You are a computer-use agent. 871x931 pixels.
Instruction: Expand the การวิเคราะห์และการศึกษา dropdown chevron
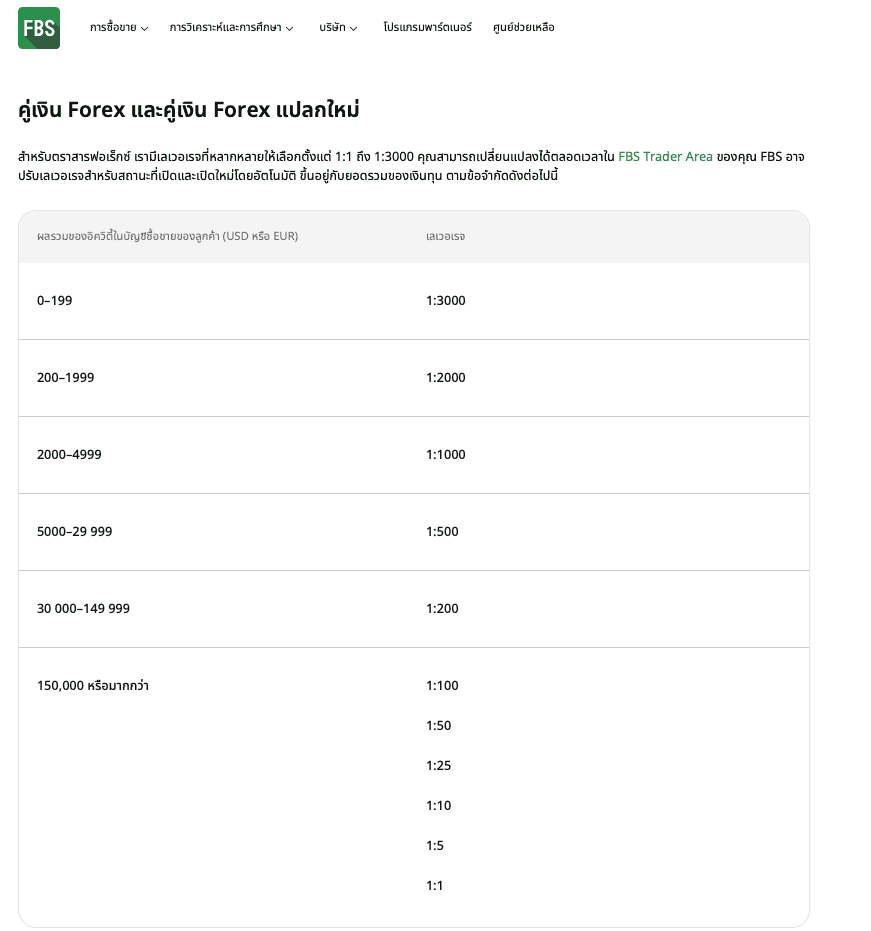coord(290,28)
